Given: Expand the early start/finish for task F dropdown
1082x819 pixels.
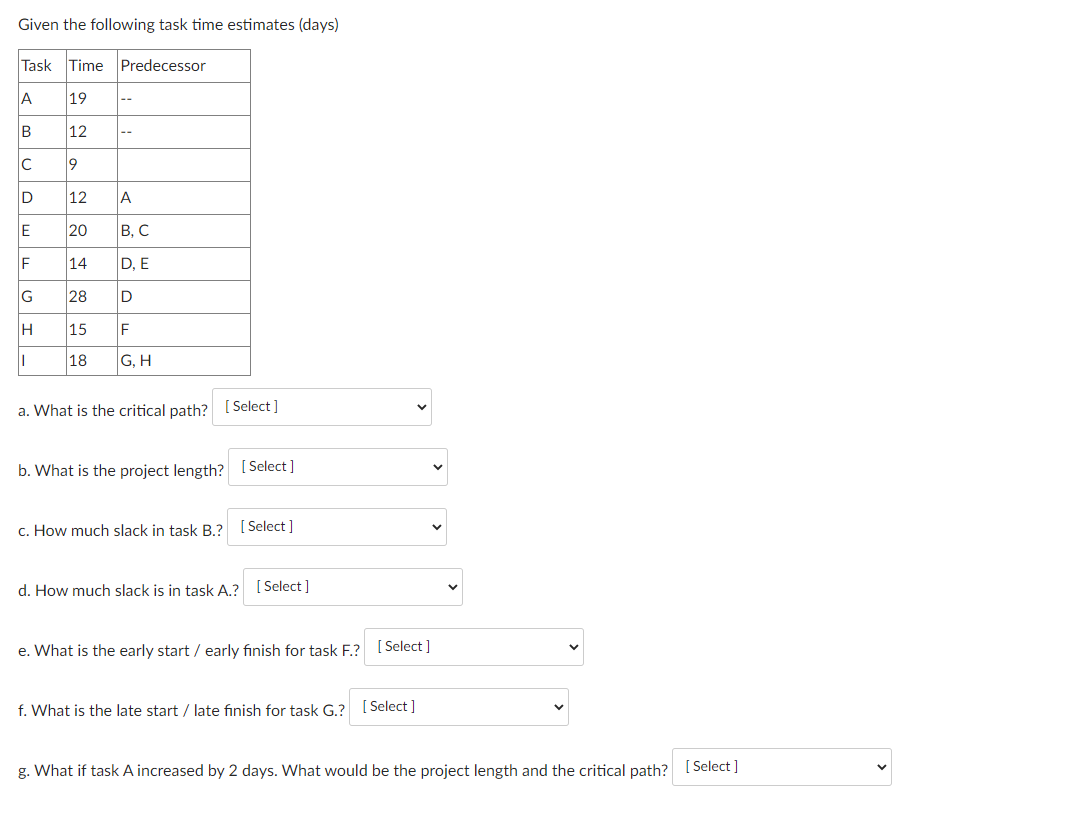Looking at the screenshot, I should [473, 646].
